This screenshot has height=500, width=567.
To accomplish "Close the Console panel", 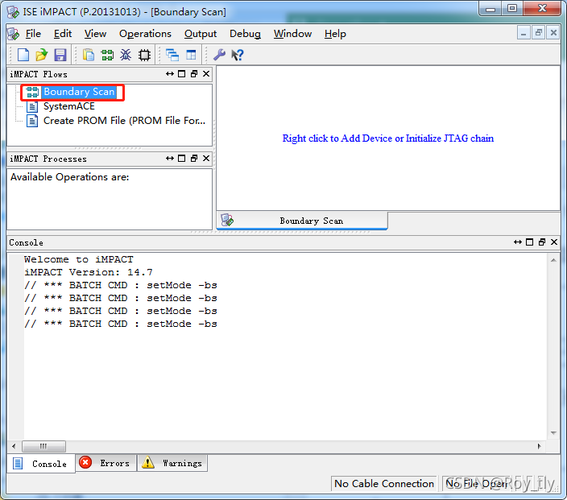I will pos(554,242).
